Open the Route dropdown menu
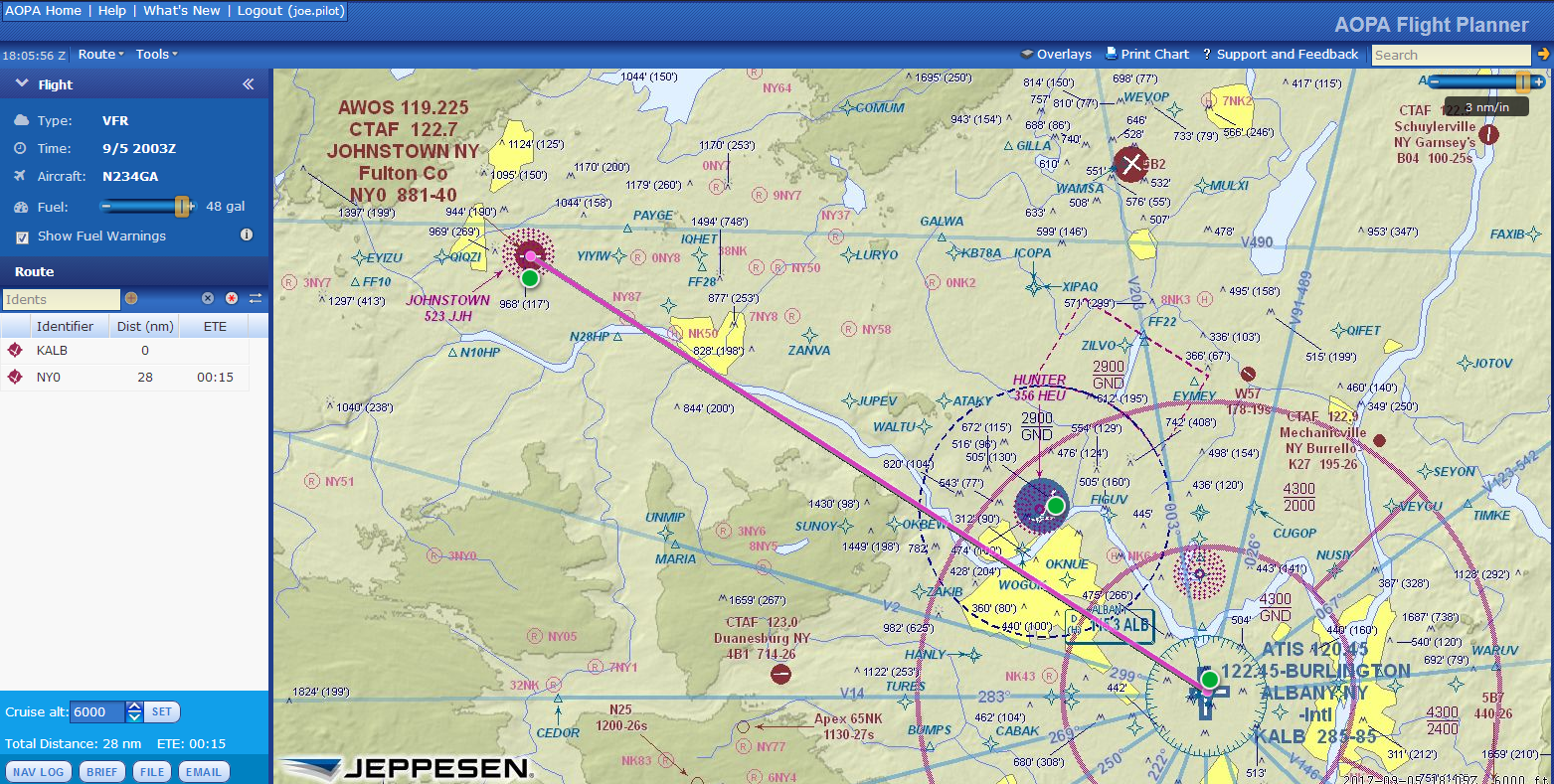This screenshot has height=784, width=1554. [x=100, y=55]
